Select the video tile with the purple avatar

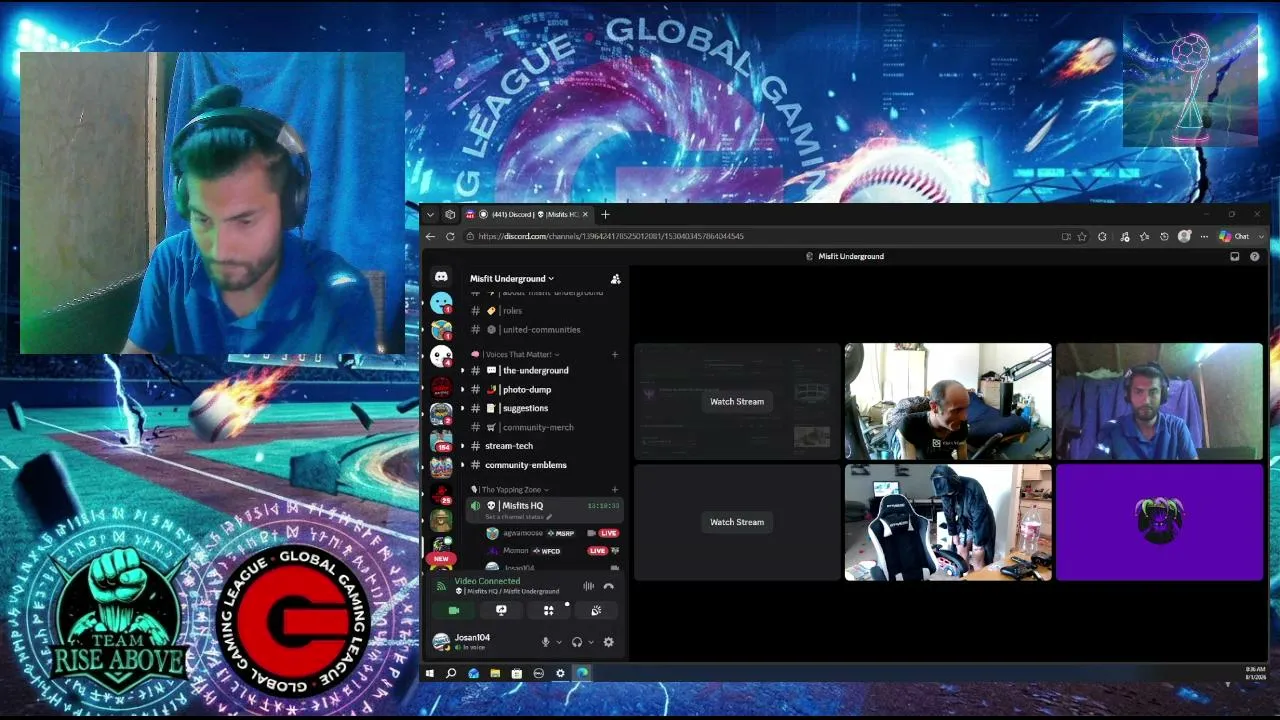pos(1159,522)
